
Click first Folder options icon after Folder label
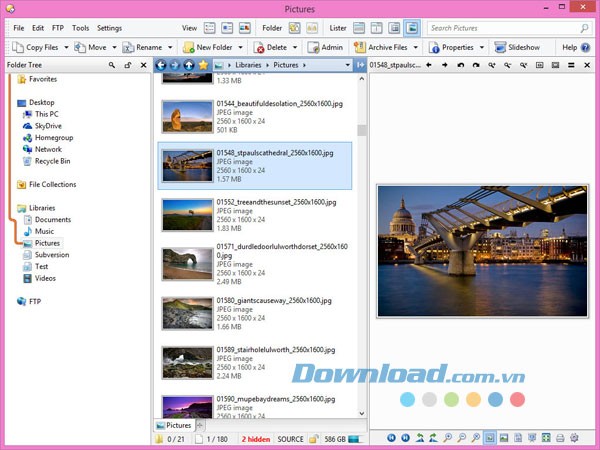[294, 28]
